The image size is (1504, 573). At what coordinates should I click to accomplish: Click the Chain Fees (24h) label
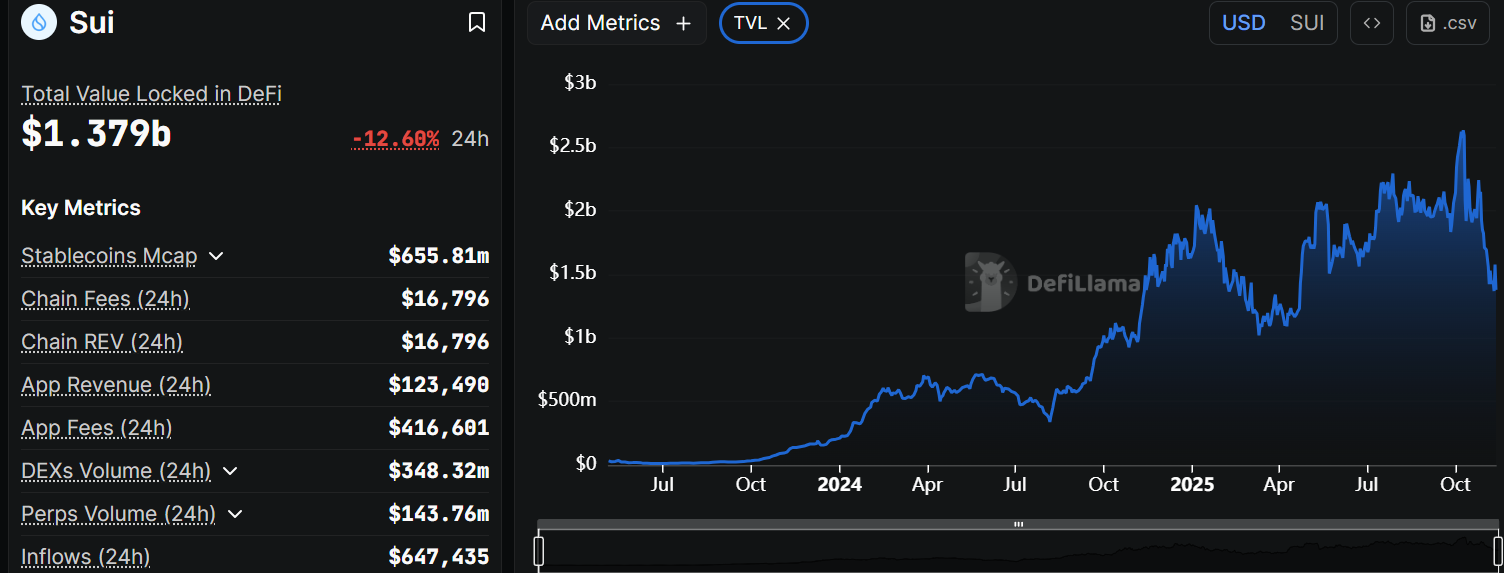[105, 299]
